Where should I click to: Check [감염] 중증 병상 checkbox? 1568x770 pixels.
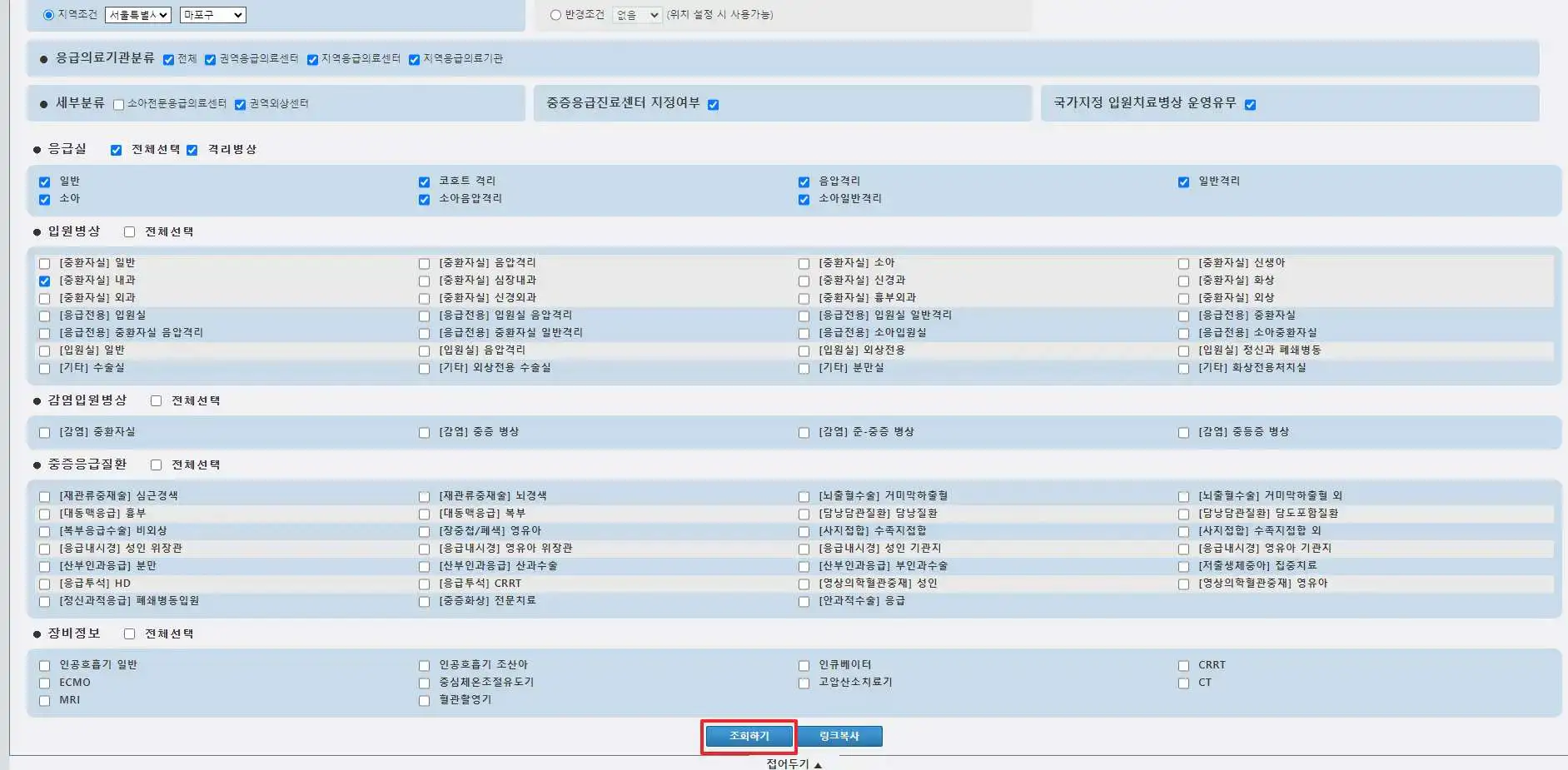pyautogui.click(x=424, y=432)
